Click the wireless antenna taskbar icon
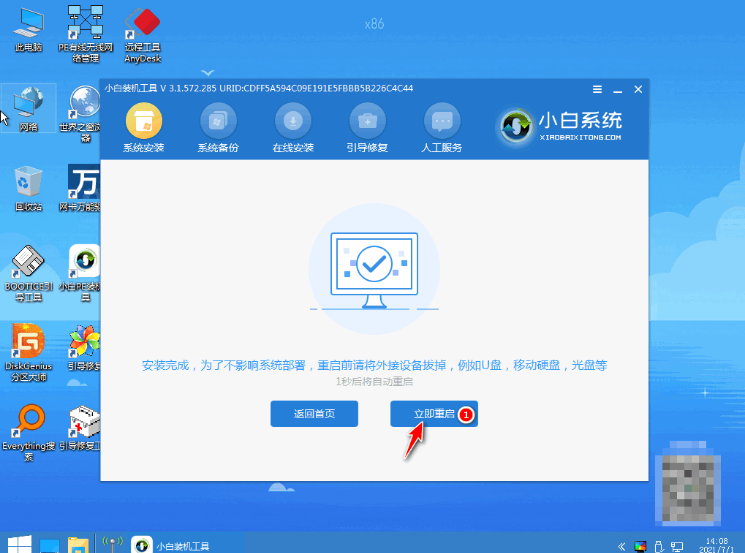This screenshot has width=745, height=553. click(113, 544)
